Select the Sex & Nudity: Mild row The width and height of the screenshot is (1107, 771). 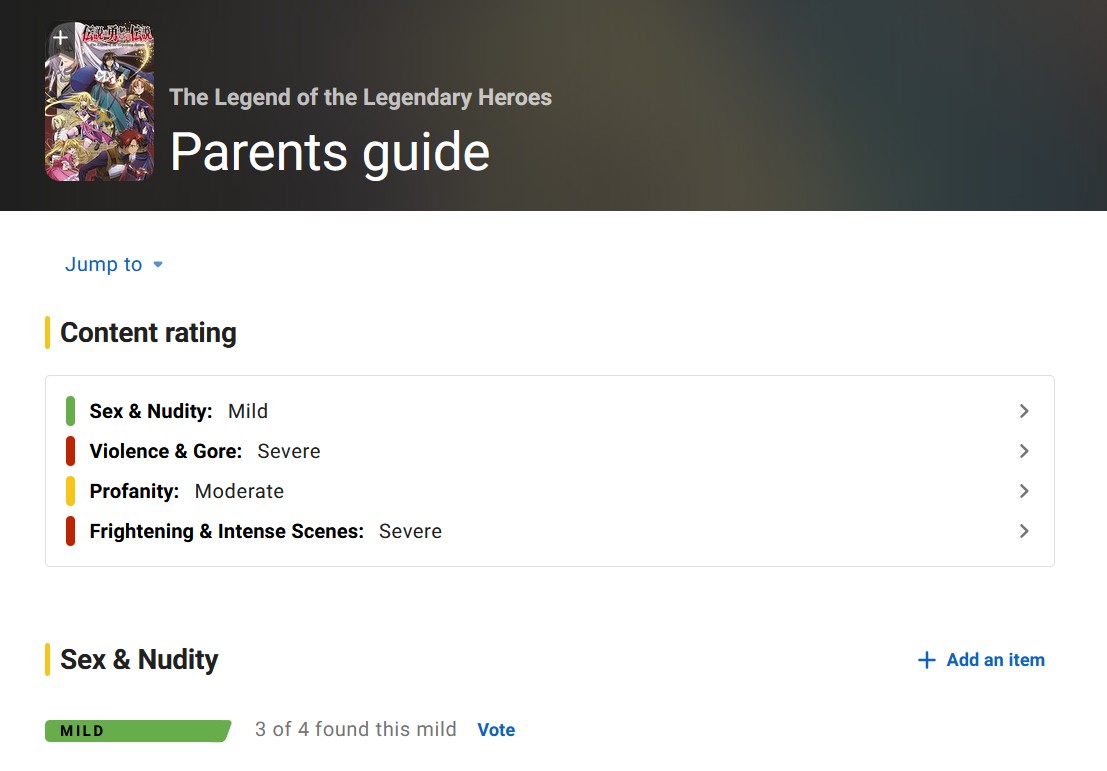(549, 411)
